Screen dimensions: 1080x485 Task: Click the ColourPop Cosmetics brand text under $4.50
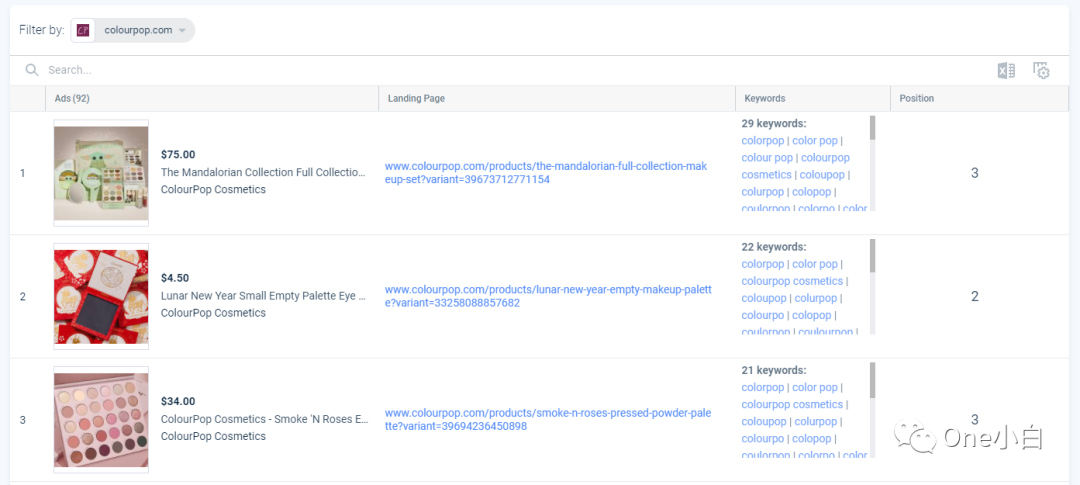tap(213, 313)
